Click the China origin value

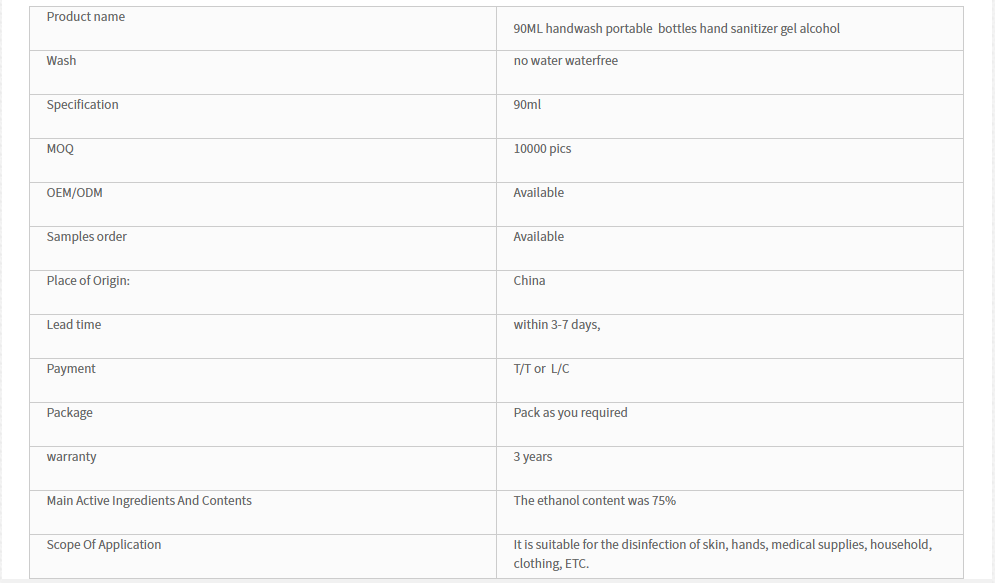529,280
